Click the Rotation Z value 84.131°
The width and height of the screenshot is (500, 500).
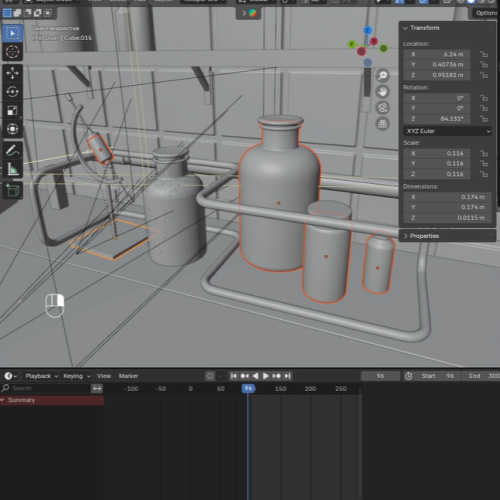pos(437,119)
